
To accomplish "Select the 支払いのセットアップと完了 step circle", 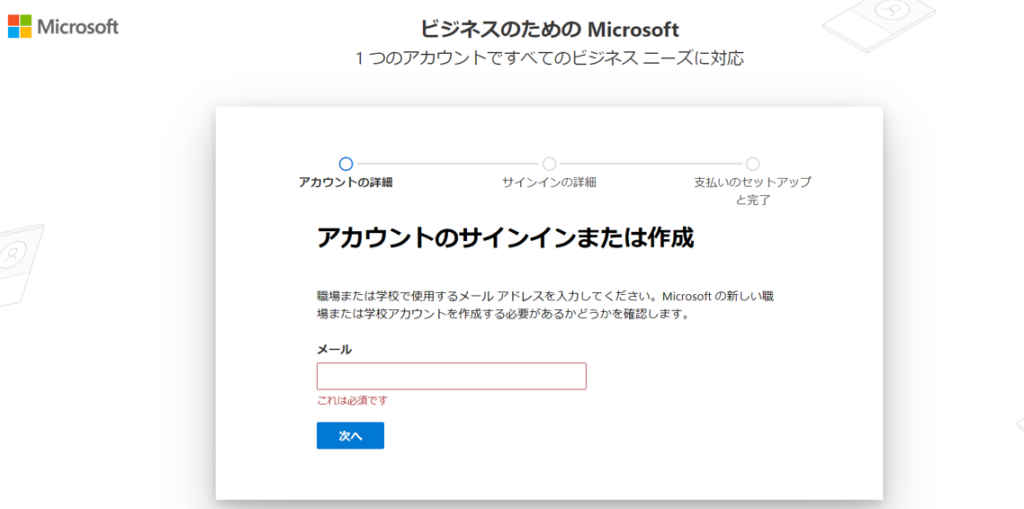I will pos(752,163).
